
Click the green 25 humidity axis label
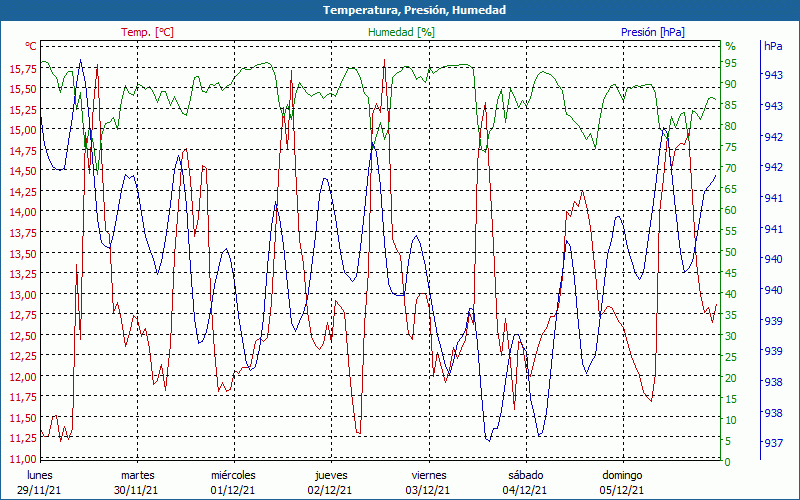click(731, 357)
